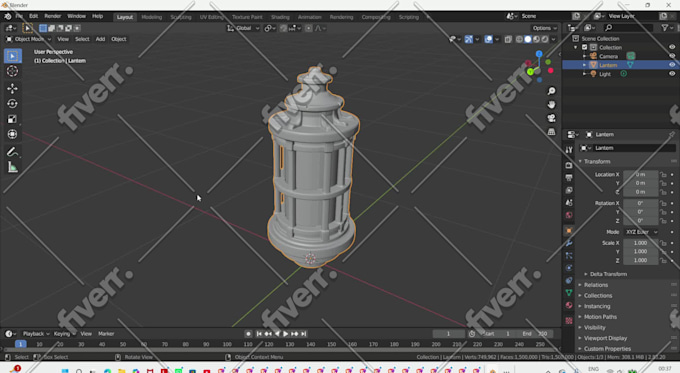Open Render properties tab icon
This screenshot has height=373, width=680.
569,165
